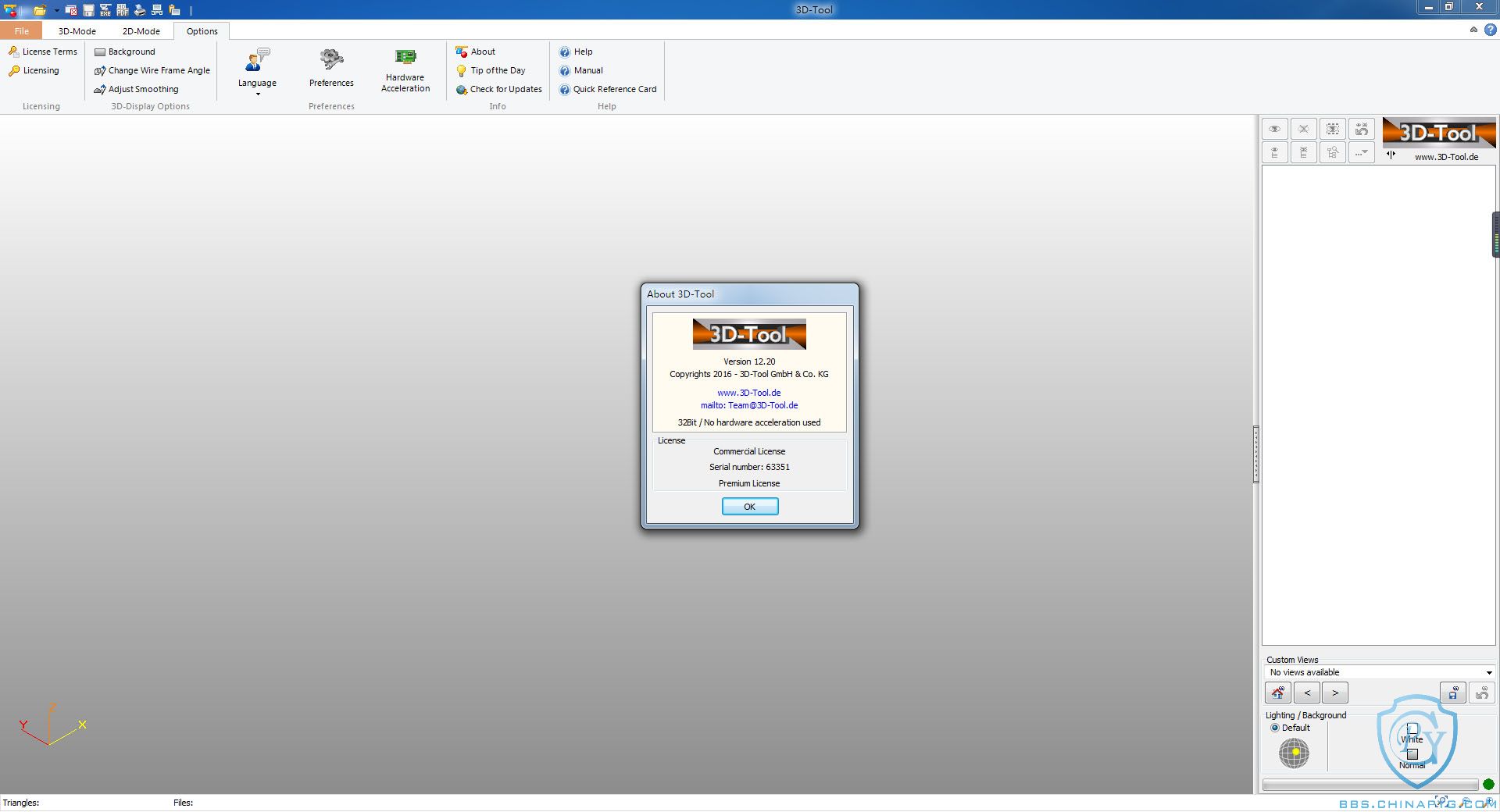This screenshot has height=812, width=1500.
Task: Click Adjust Smoothing option
Action: [x=137, y=89]
